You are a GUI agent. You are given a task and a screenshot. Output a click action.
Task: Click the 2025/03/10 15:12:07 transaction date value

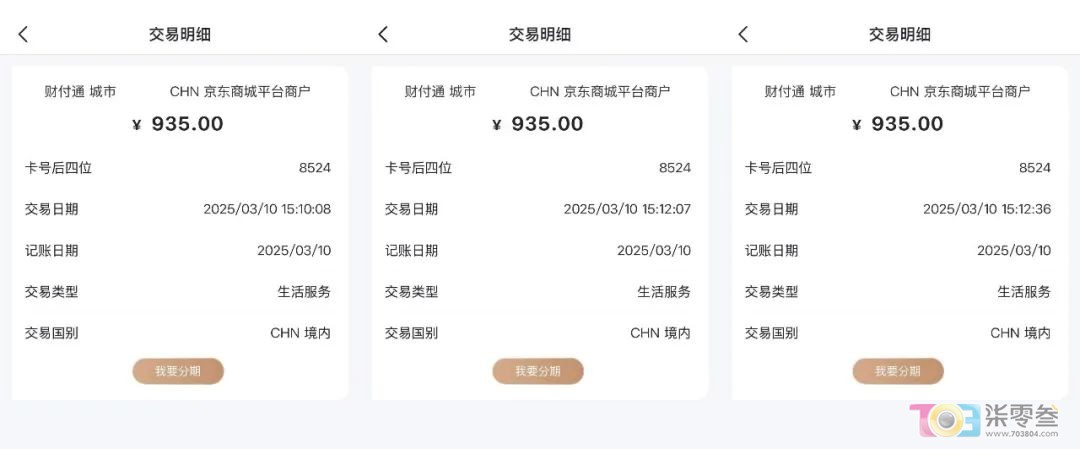coord(627,209)
